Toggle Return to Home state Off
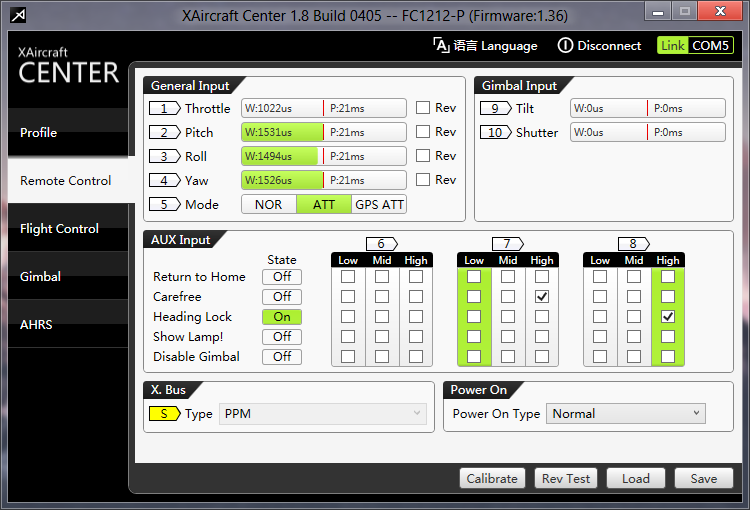The width and height of the screenshot is (750, 510). coord(282,277)
